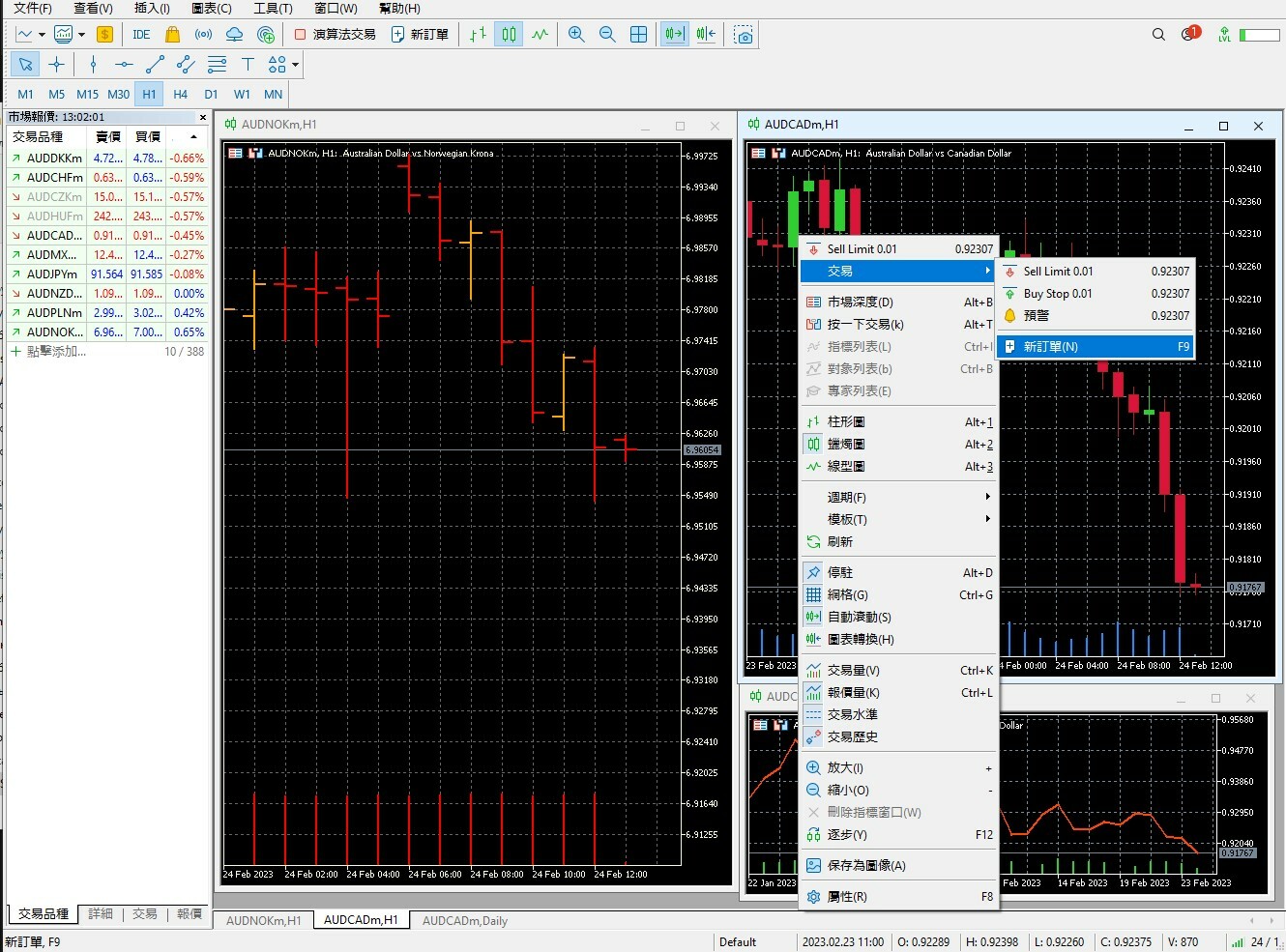Click 點擊添加 to add a symbol
The width and height of the screenshot is (1286, 952).
click(x=56, y=352)
